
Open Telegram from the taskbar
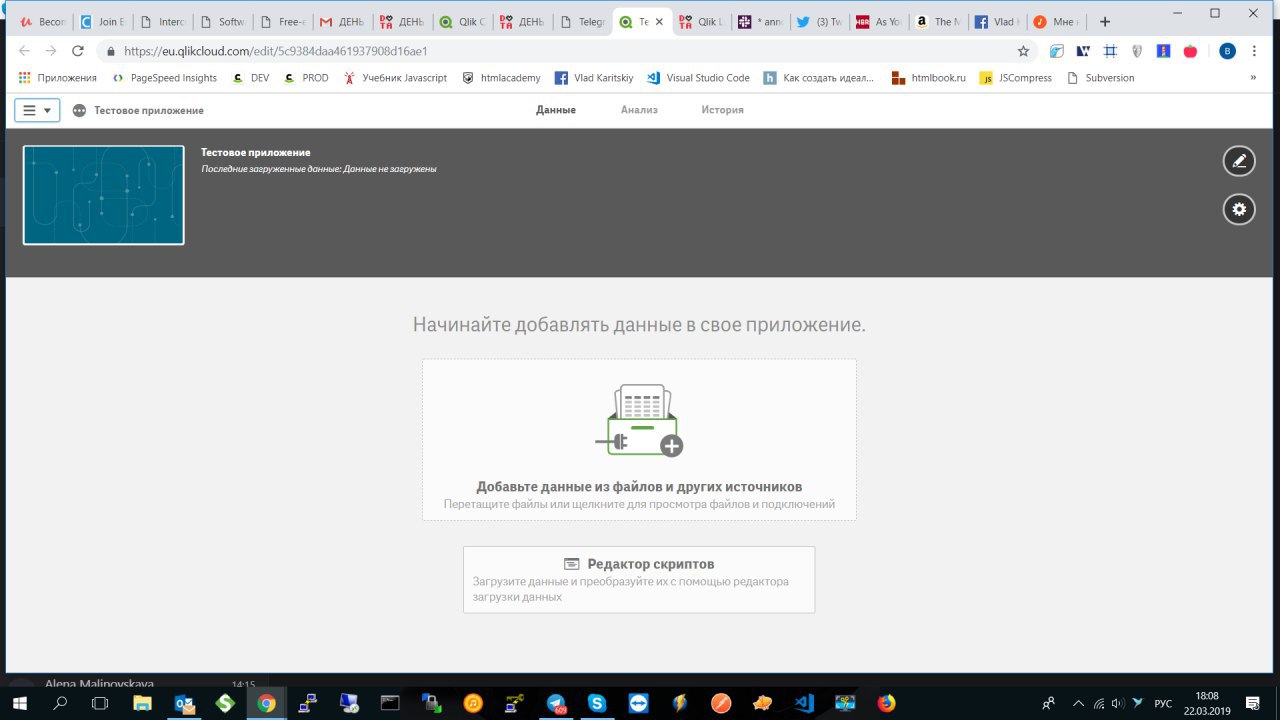click(556, 703)
